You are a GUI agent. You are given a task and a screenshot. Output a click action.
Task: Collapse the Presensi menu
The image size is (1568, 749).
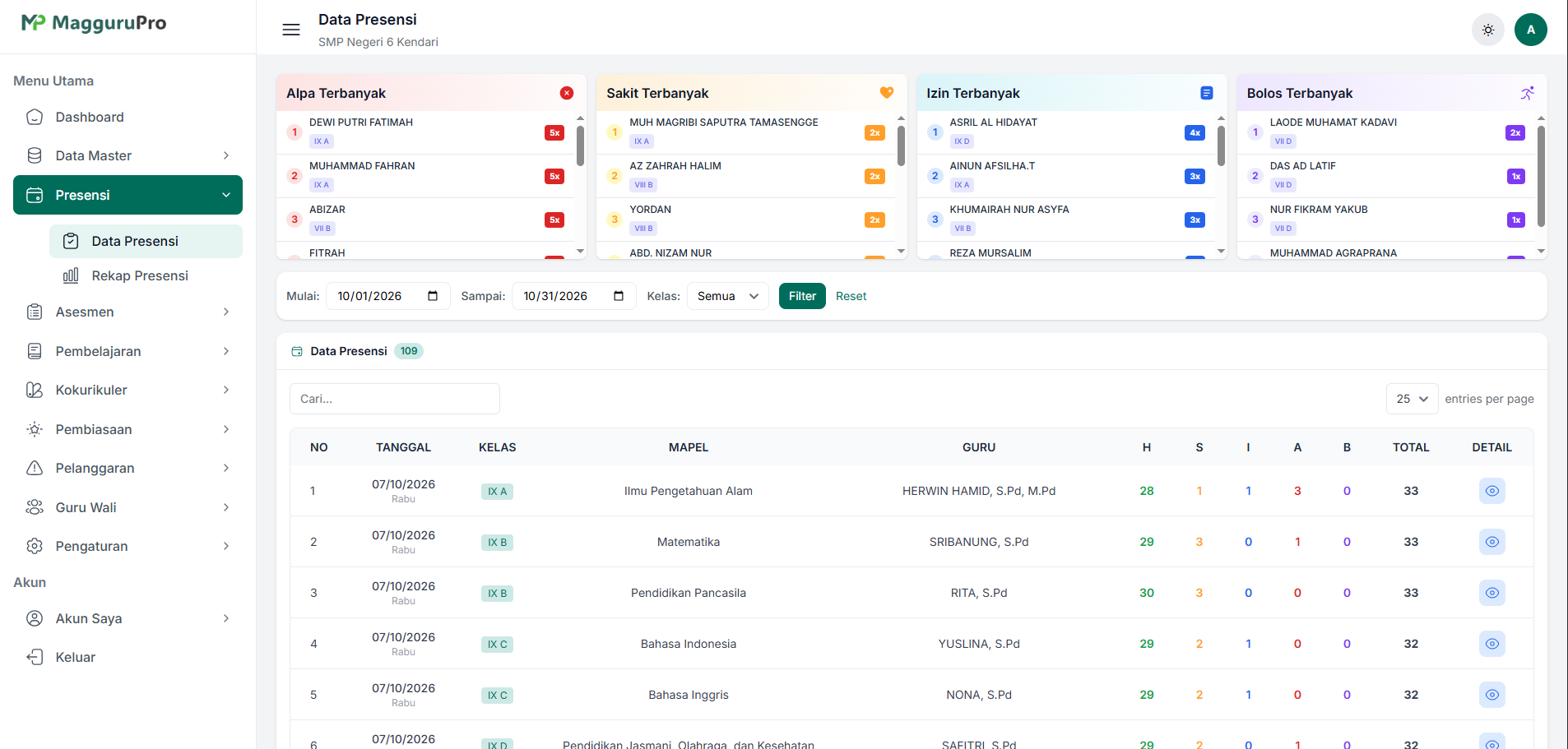(x=128, y=195)
